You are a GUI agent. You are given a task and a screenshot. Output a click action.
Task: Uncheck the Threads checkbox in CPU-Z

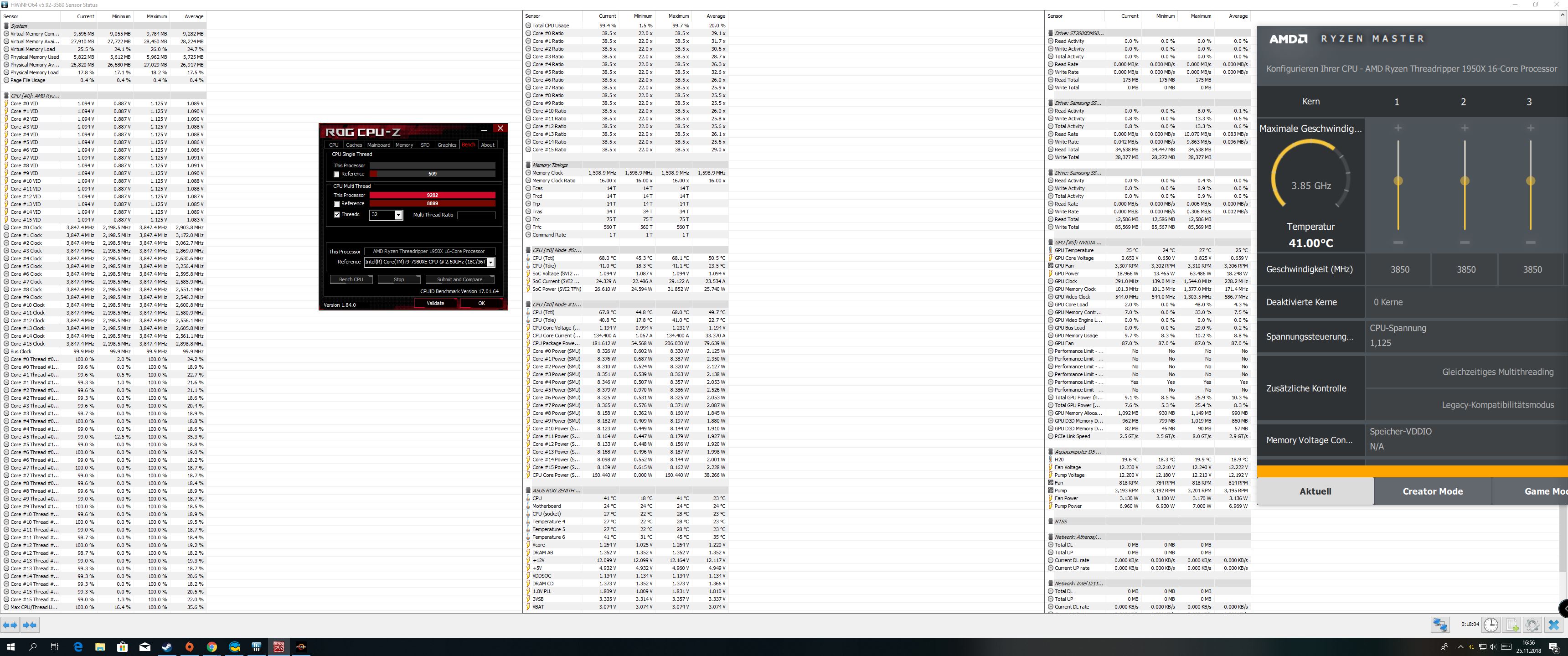(336, 215)
